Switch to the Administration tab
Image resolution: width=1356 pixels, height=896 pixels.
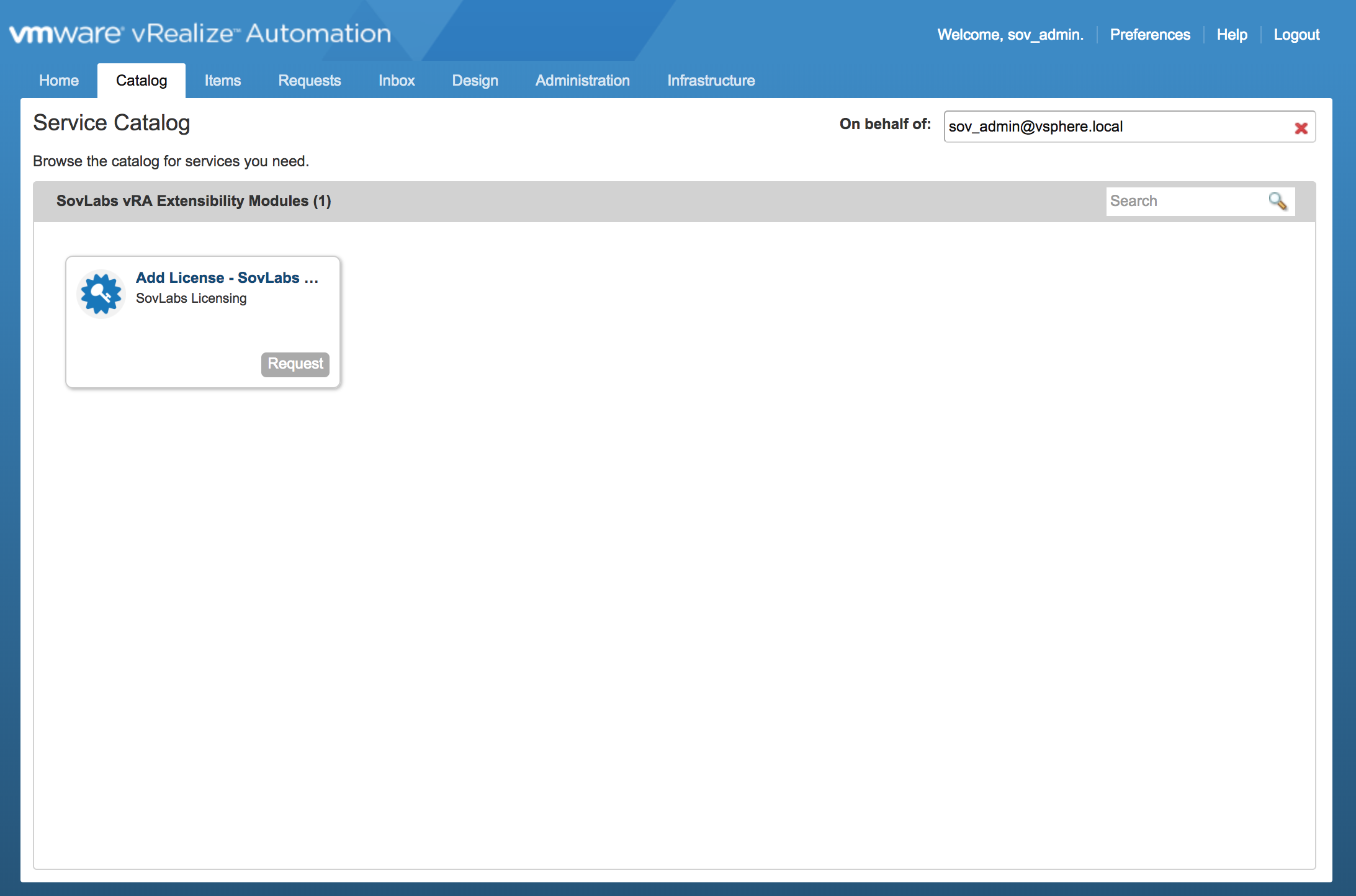(583, 81)
